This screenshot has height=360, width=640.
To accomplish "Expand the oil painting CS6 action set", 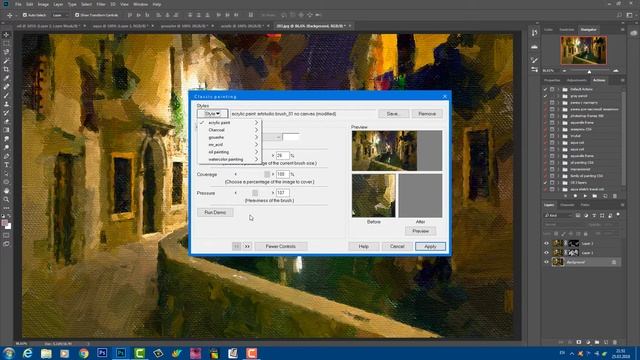I will coord(558,162).
